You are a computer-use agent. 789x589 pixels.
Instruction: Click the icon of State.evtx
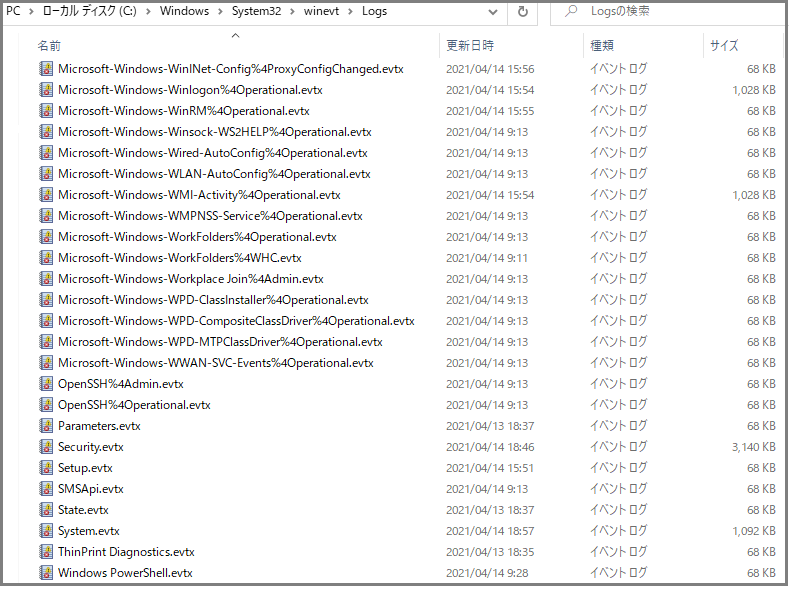[x=46, y=510]
